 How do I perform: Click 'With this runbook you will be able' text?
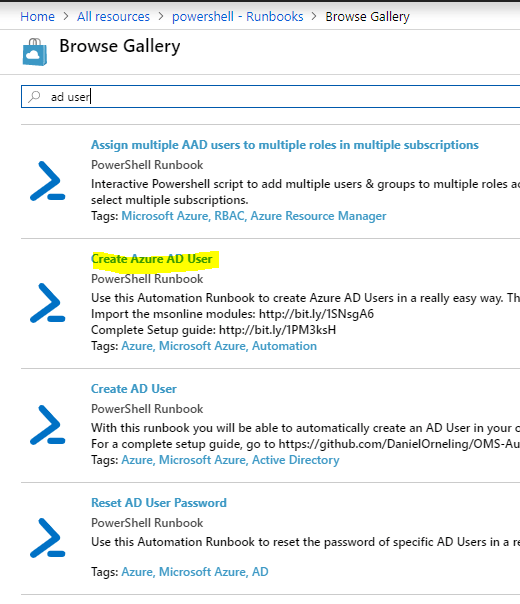click(305, 428)
